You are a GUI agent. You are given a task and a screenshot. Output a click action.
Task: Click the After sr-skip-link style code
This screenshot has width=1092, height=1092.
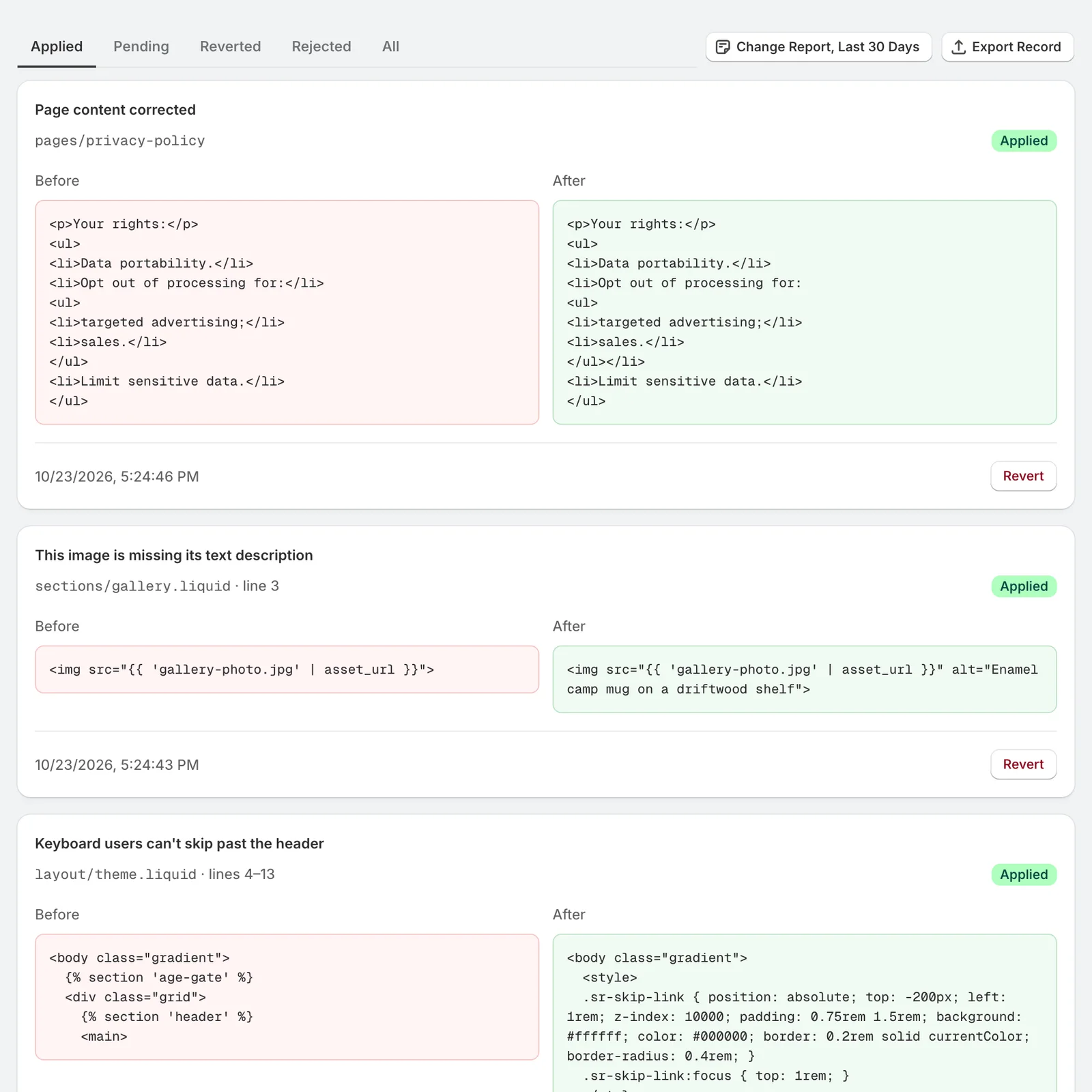[805, 1014]
